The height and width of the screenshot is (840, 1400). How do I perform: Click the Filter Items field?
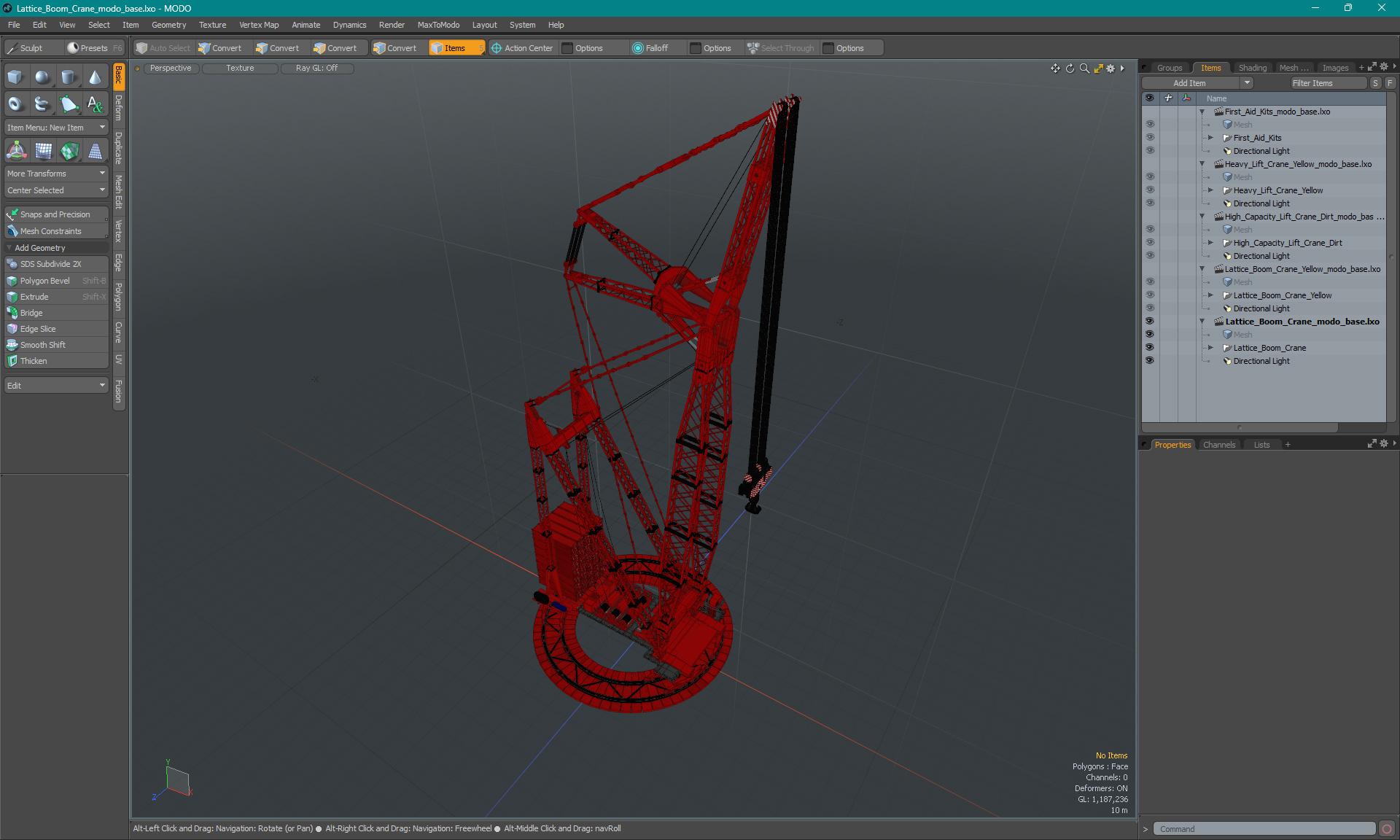point(1329,83)
